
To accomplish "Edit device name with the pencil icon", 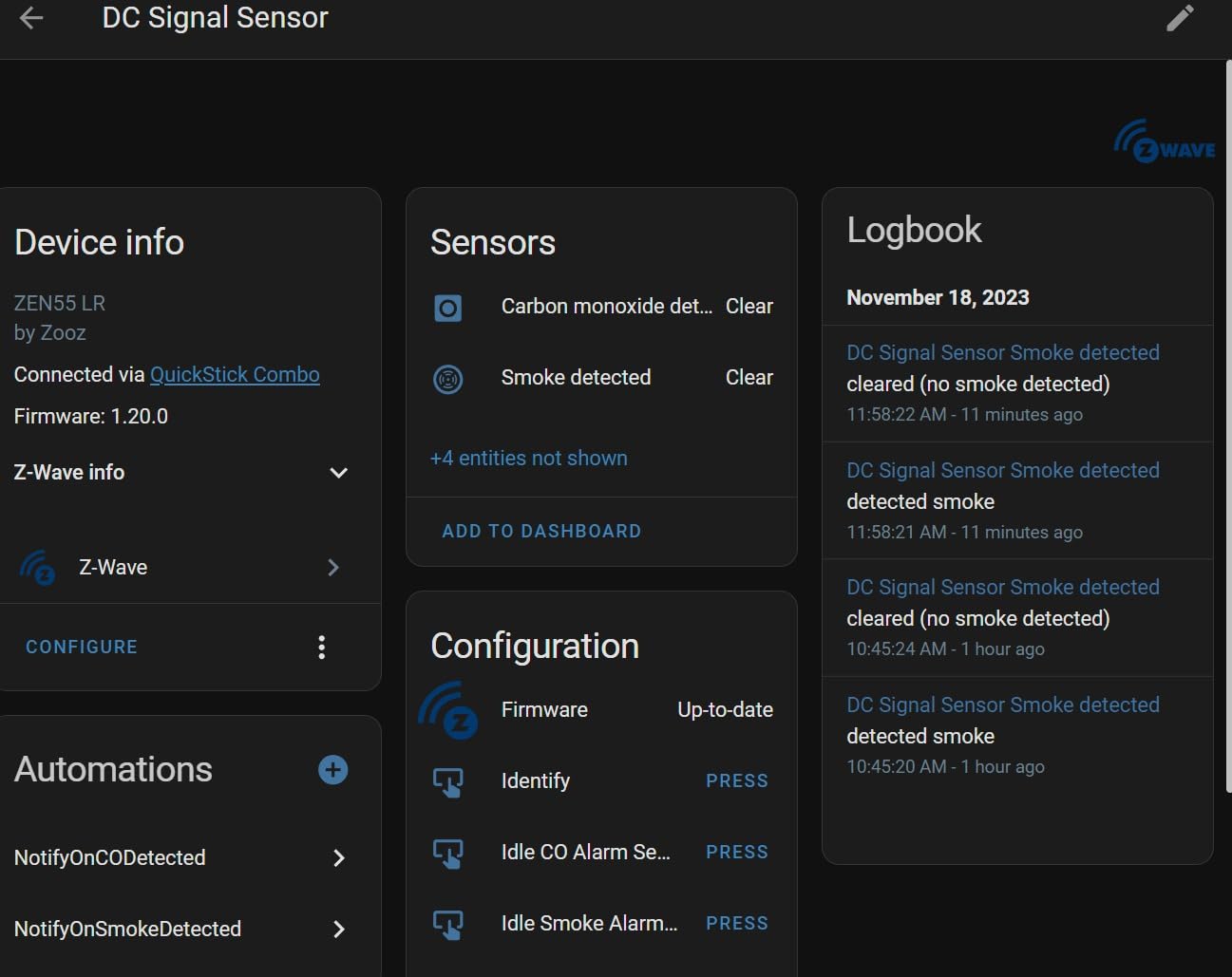I will pyautogui.click(x=1180, y=17).
